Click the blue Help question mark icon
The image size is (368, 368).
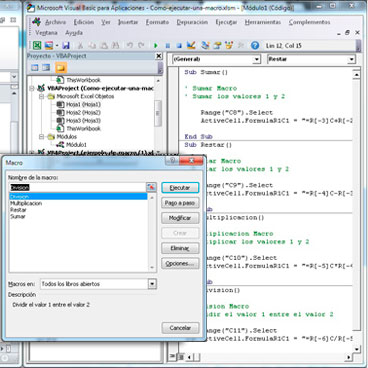click(x=255, y=45)
